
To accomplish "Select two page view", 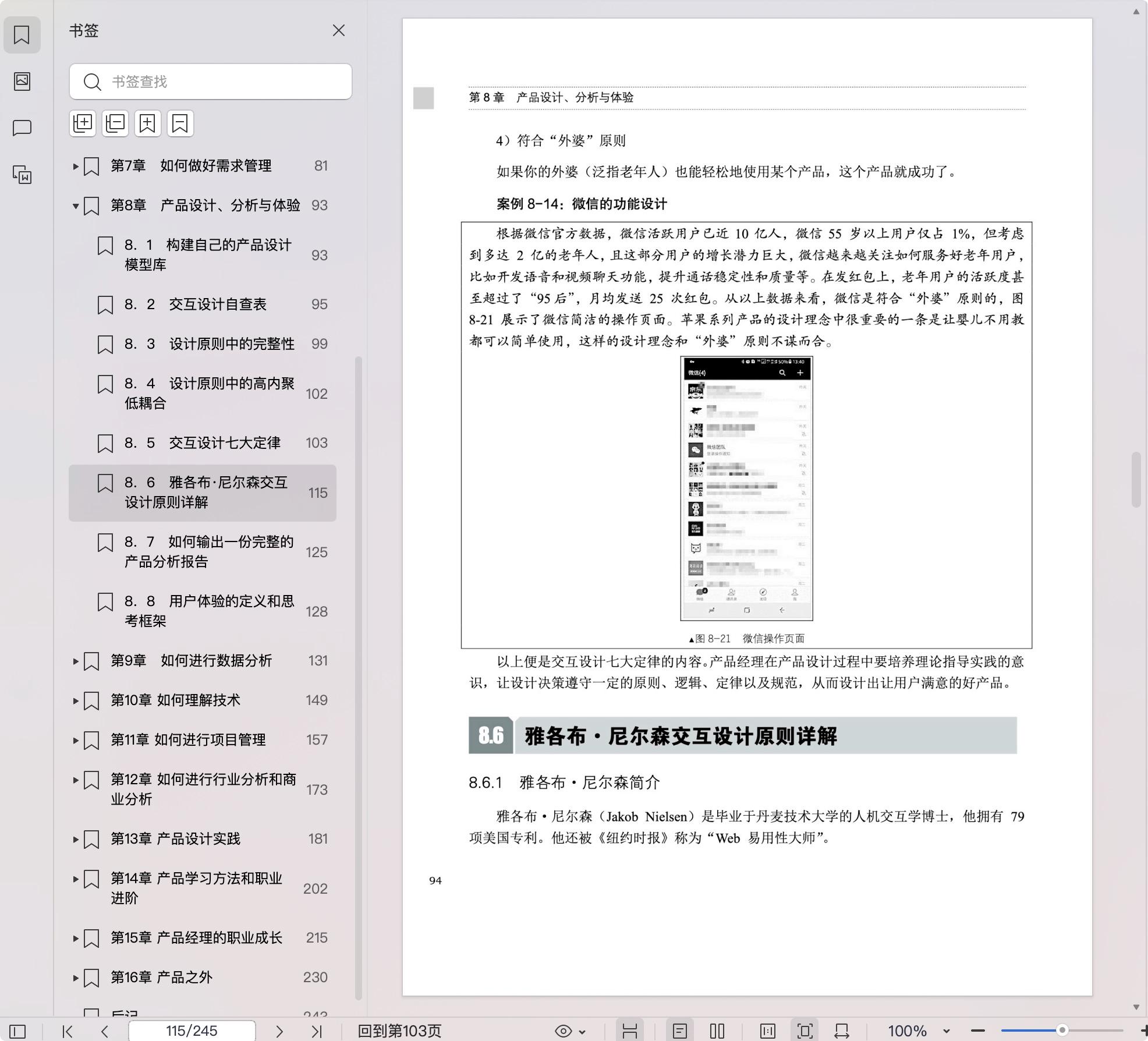I will coord(717,1031).
